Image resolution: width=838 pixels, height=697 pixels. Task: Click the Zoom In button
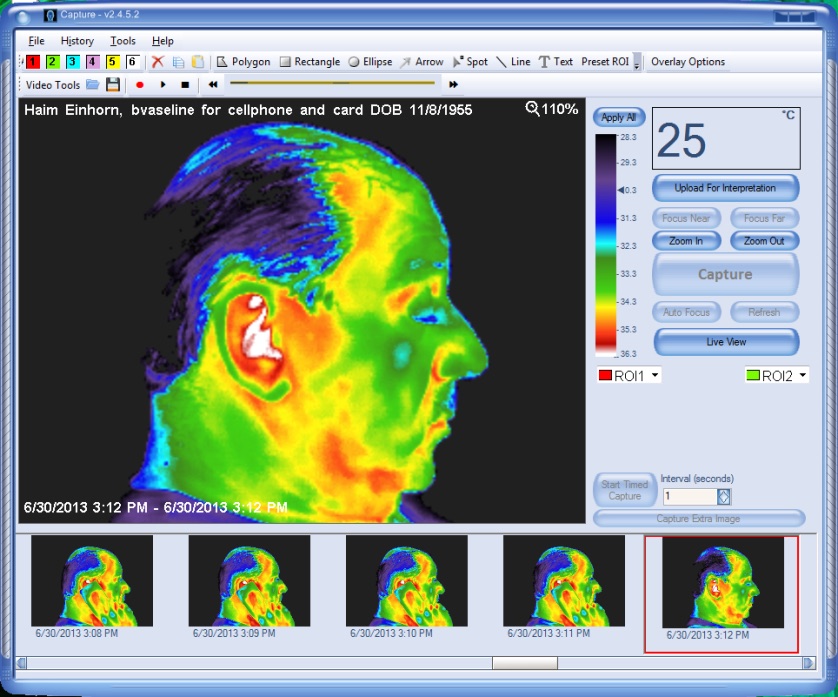686,241
